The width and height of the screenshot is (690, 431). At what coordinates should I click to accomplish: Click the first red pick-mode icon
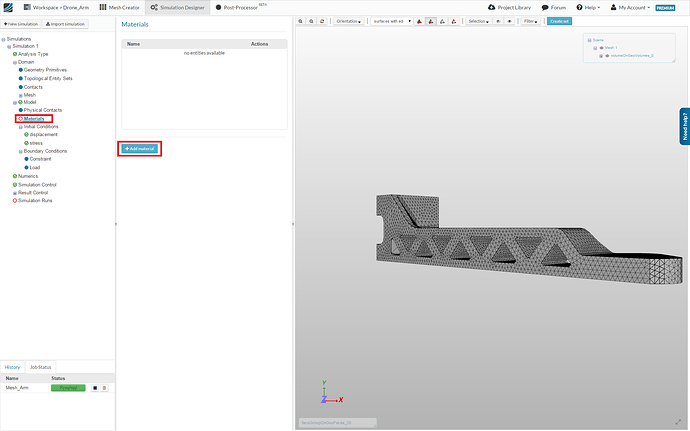(x=419, y=21)
